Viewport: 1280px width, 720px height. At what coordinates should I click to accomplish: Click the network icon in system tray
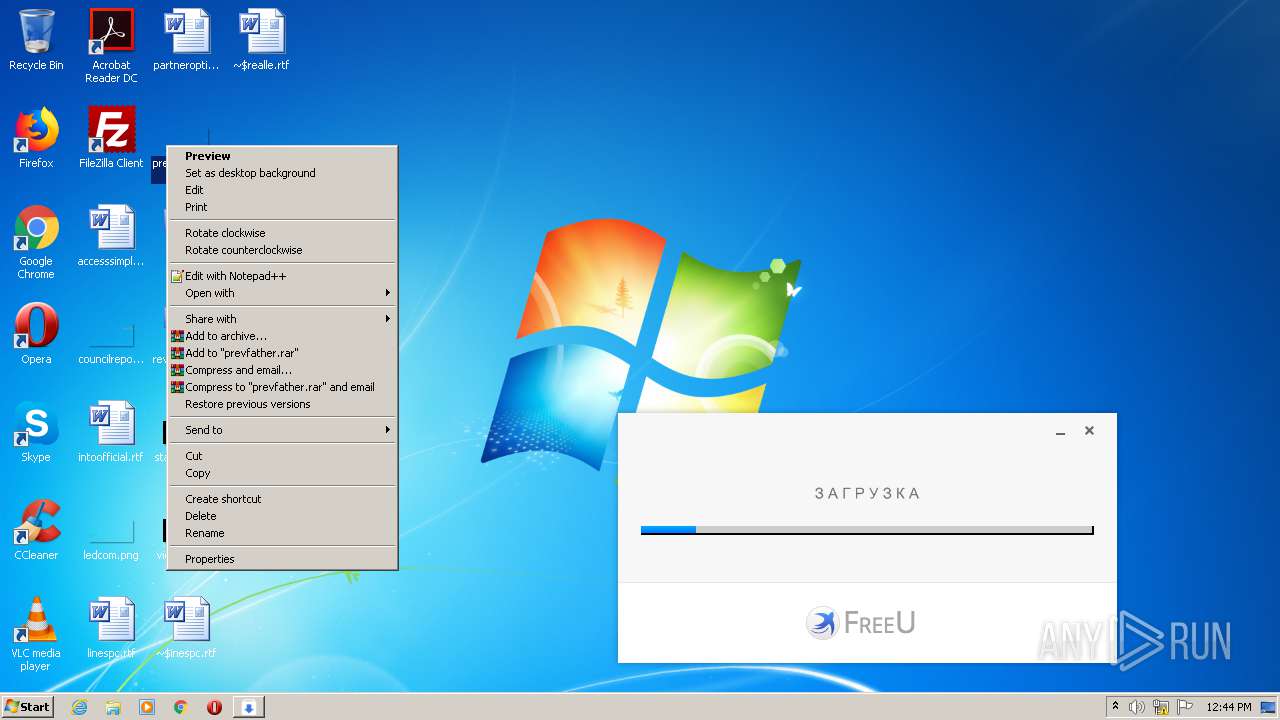coord(1161,707)
